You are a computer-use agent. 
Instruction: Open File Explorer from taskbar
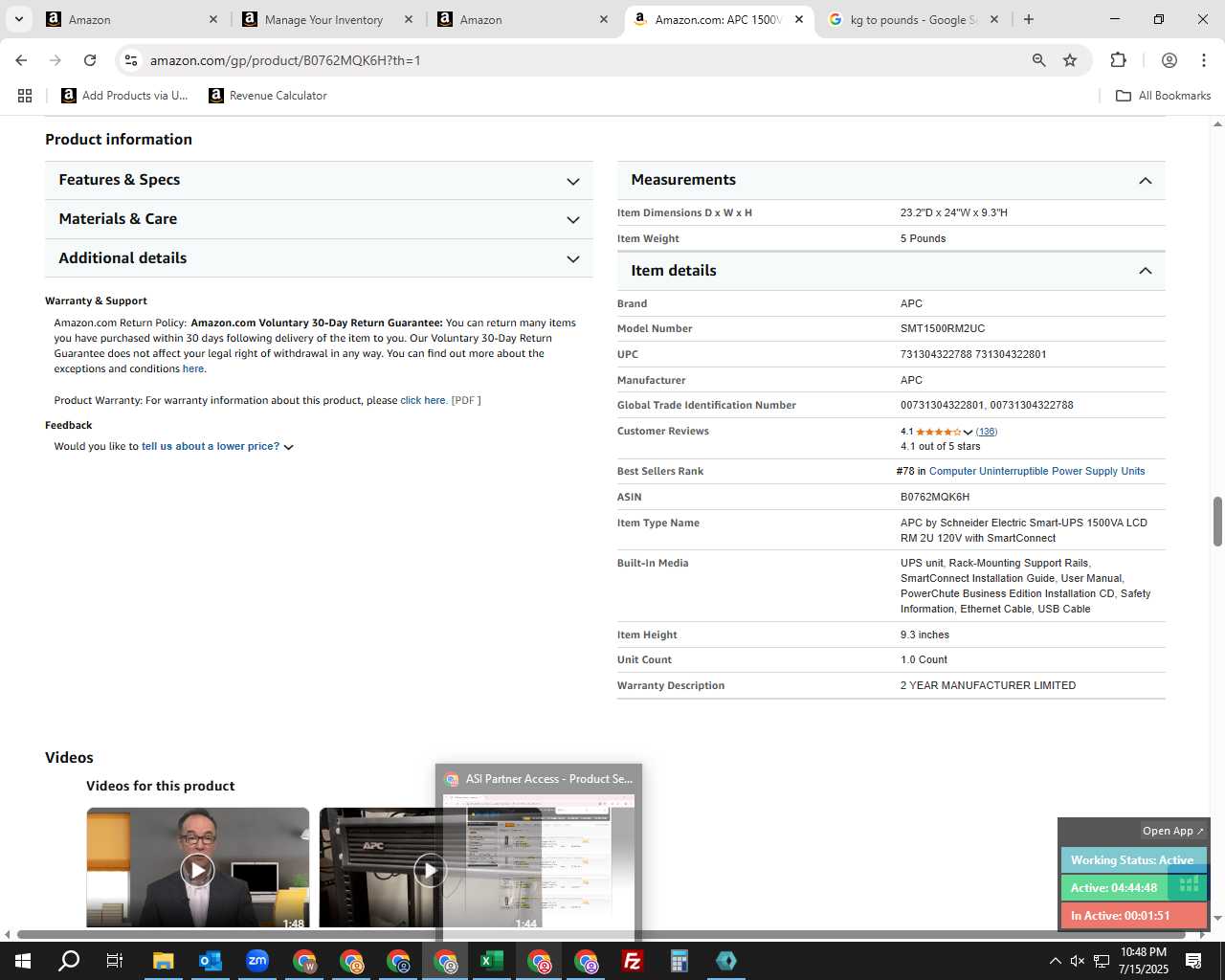tap(163, 961)
